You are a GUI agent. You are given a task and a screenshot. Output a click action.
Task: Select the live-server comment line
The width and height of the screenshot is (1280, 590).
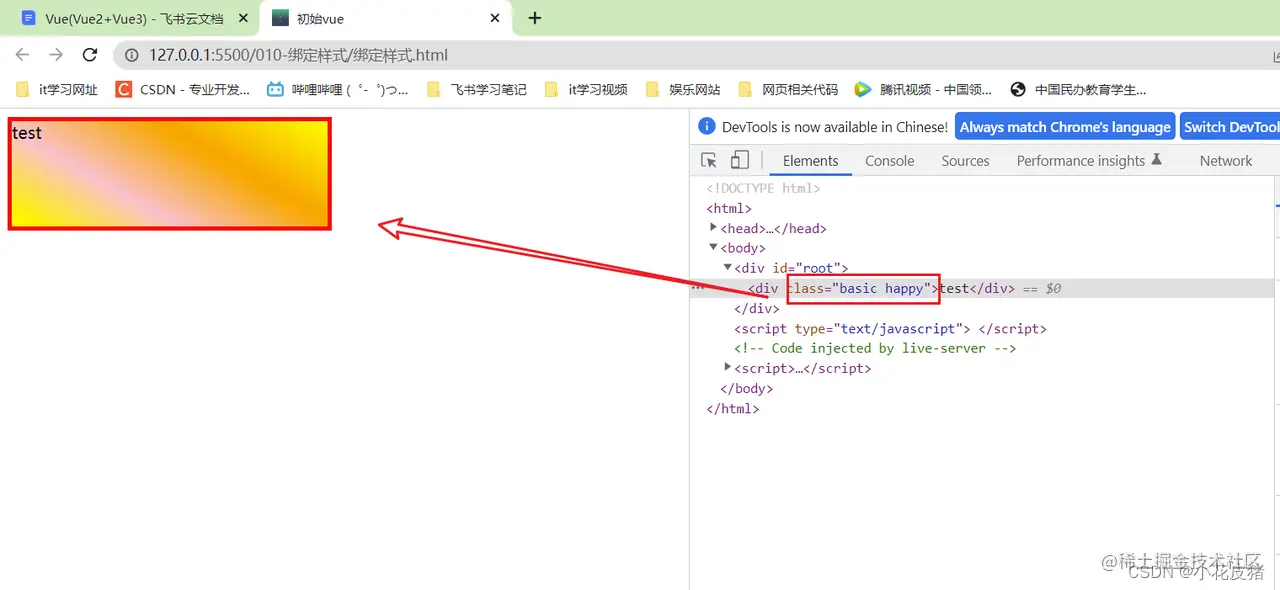(x=875, y=348)
